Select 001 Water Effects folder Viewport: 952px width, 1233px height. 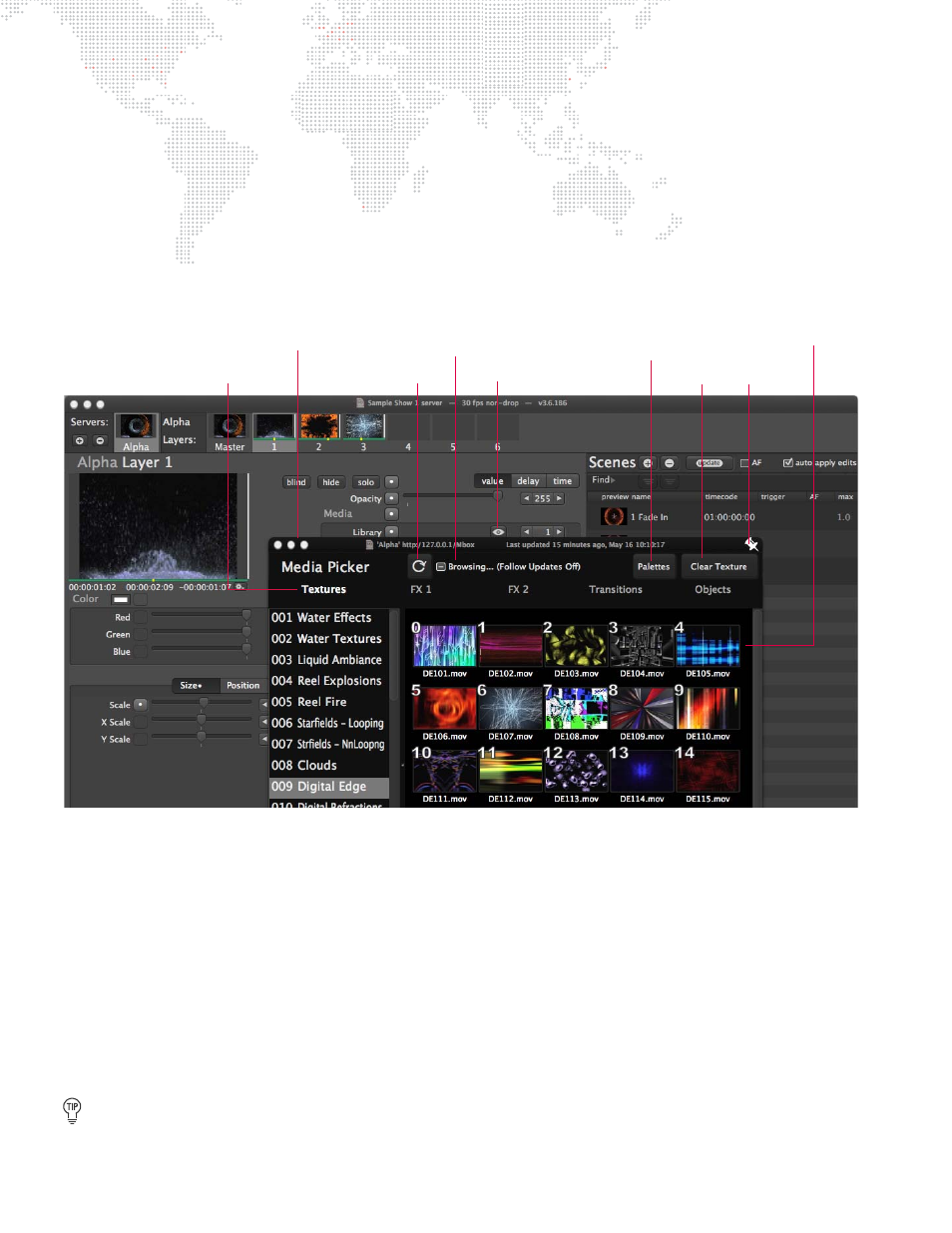[328, 618]
